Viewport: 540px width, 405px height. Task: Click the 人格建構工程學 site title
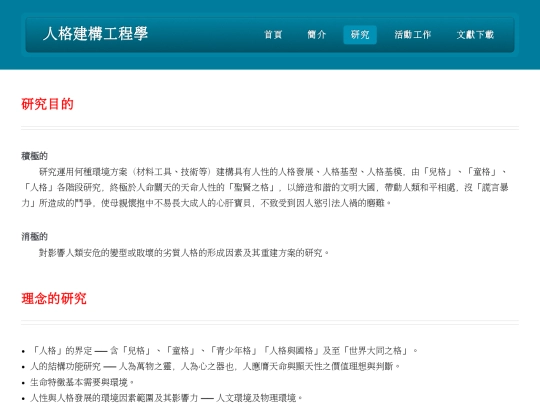click(95, 34)
